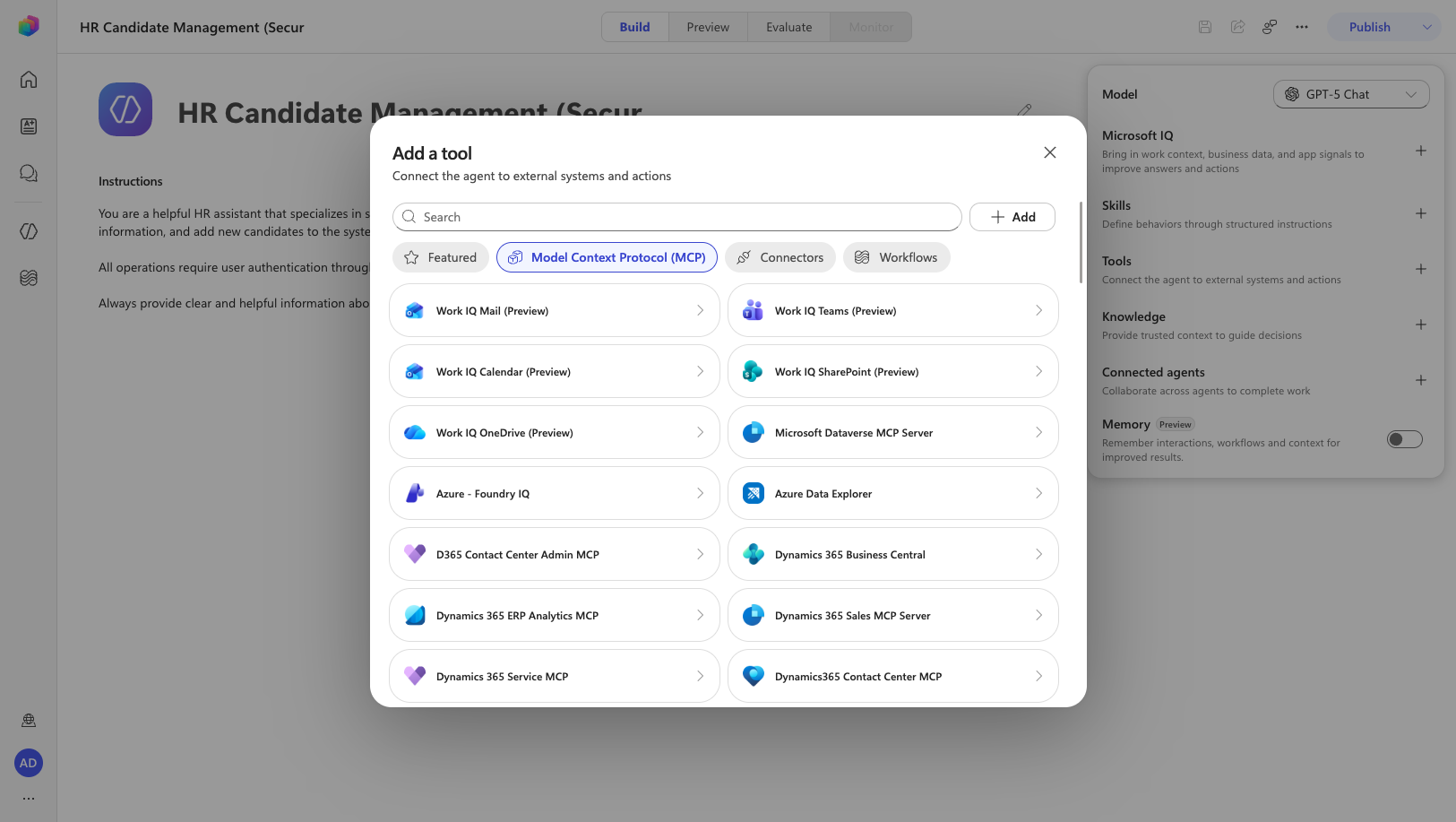The width and height of the screenshot is (1456, 822).
Task: Open Dynamics 365 ERP Analytics MCP card
Action: (555, 615)
